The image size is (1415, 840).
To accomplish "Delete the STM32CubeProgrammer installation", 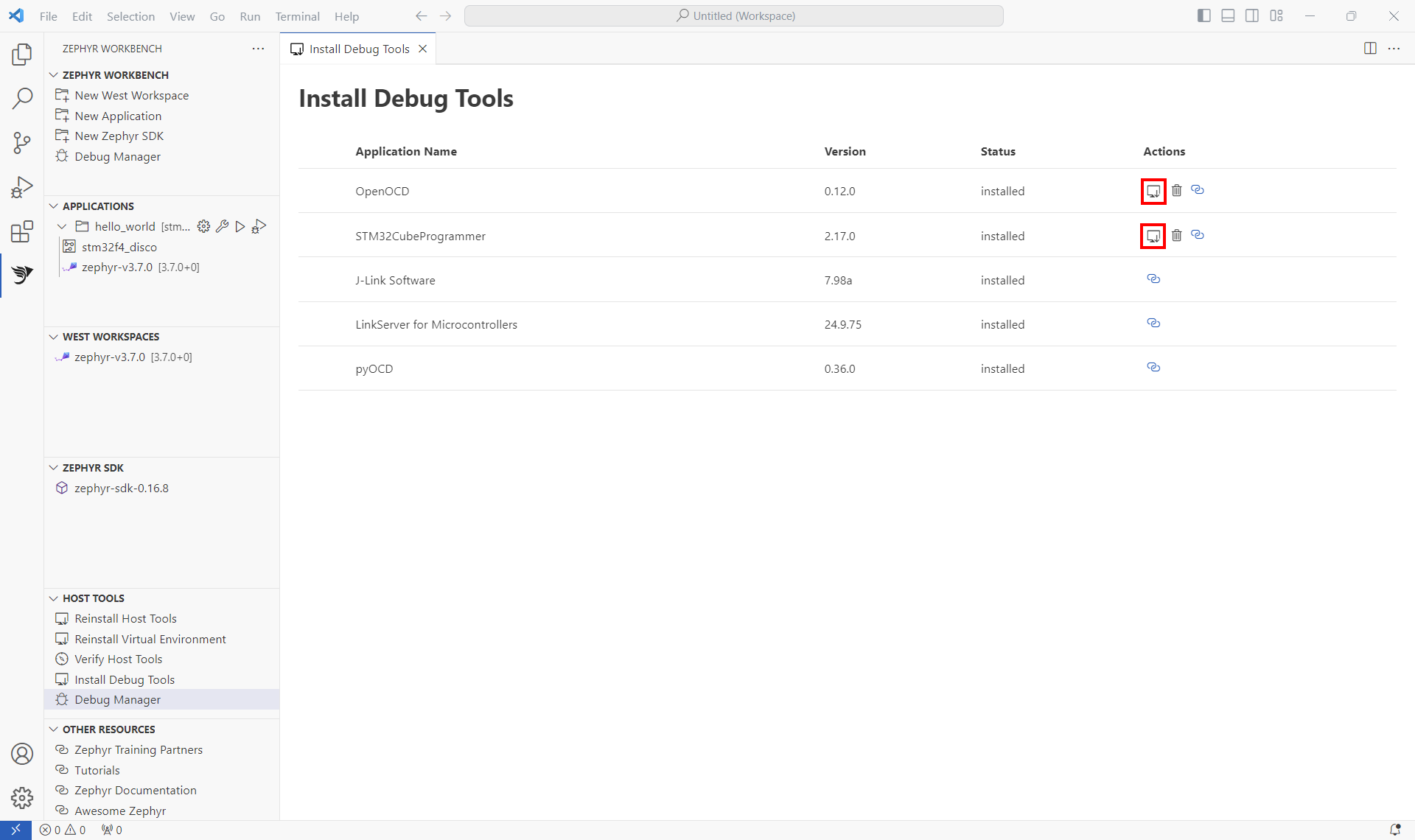I will coord(1176,235).
